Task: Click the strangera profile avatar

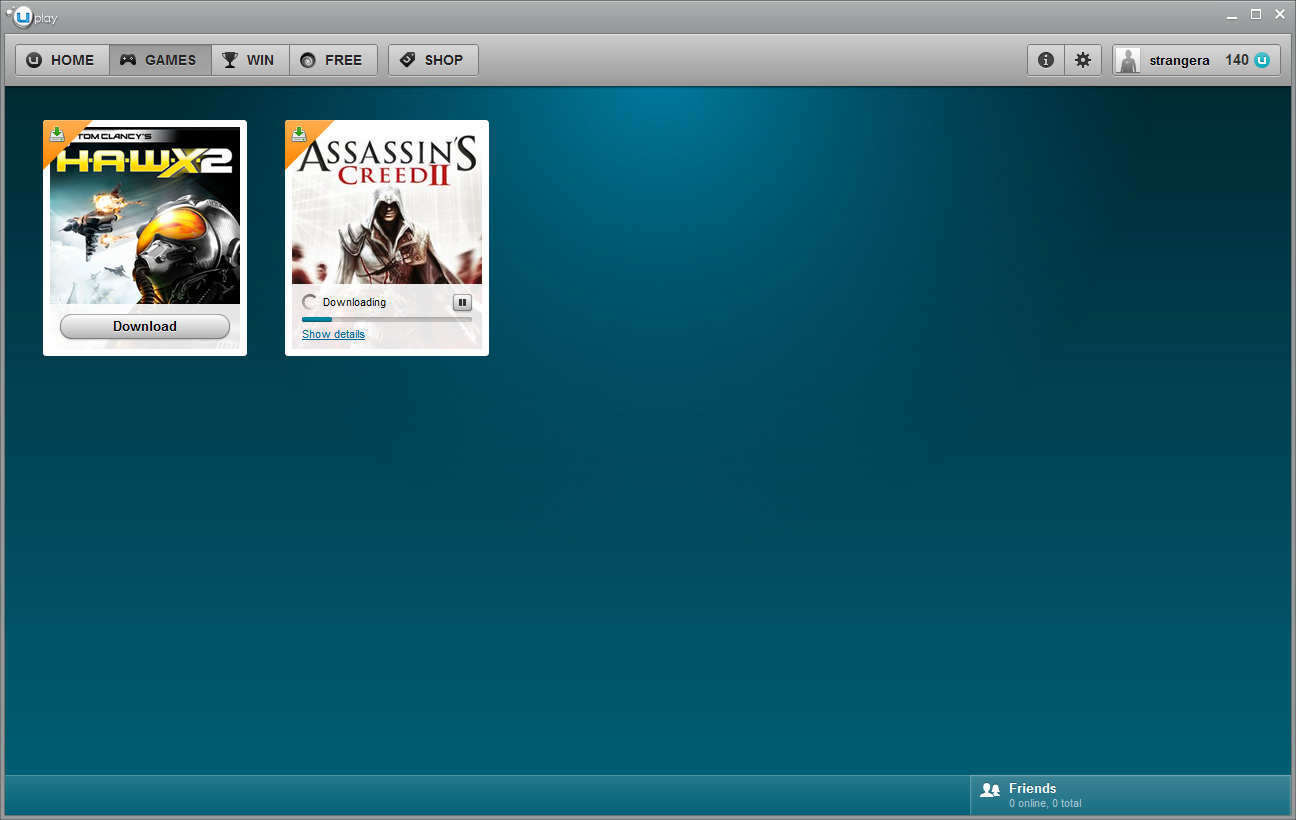Action: (1128, 61)
